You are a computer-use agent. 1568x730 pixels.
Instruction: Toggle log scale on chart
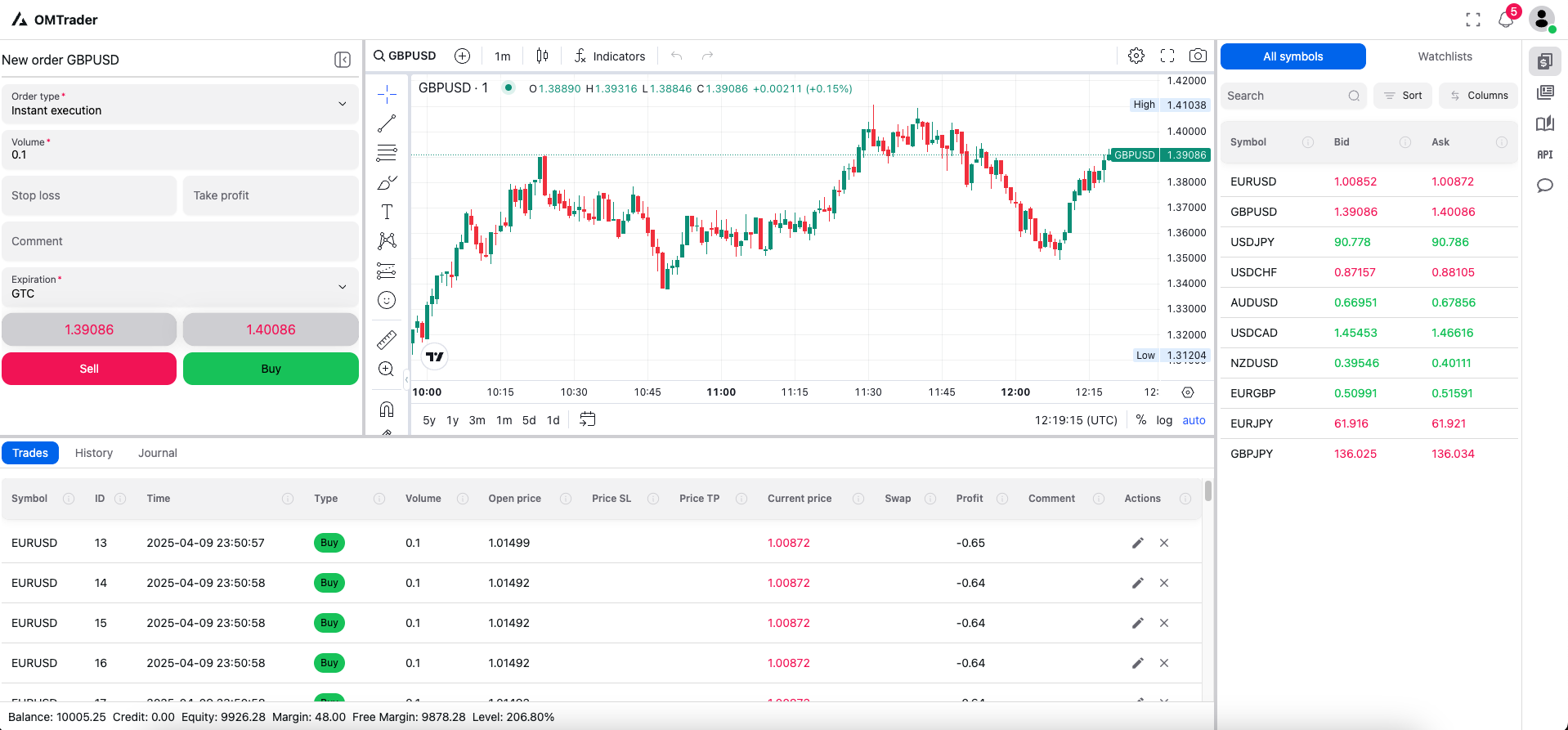click(1164, 420)
